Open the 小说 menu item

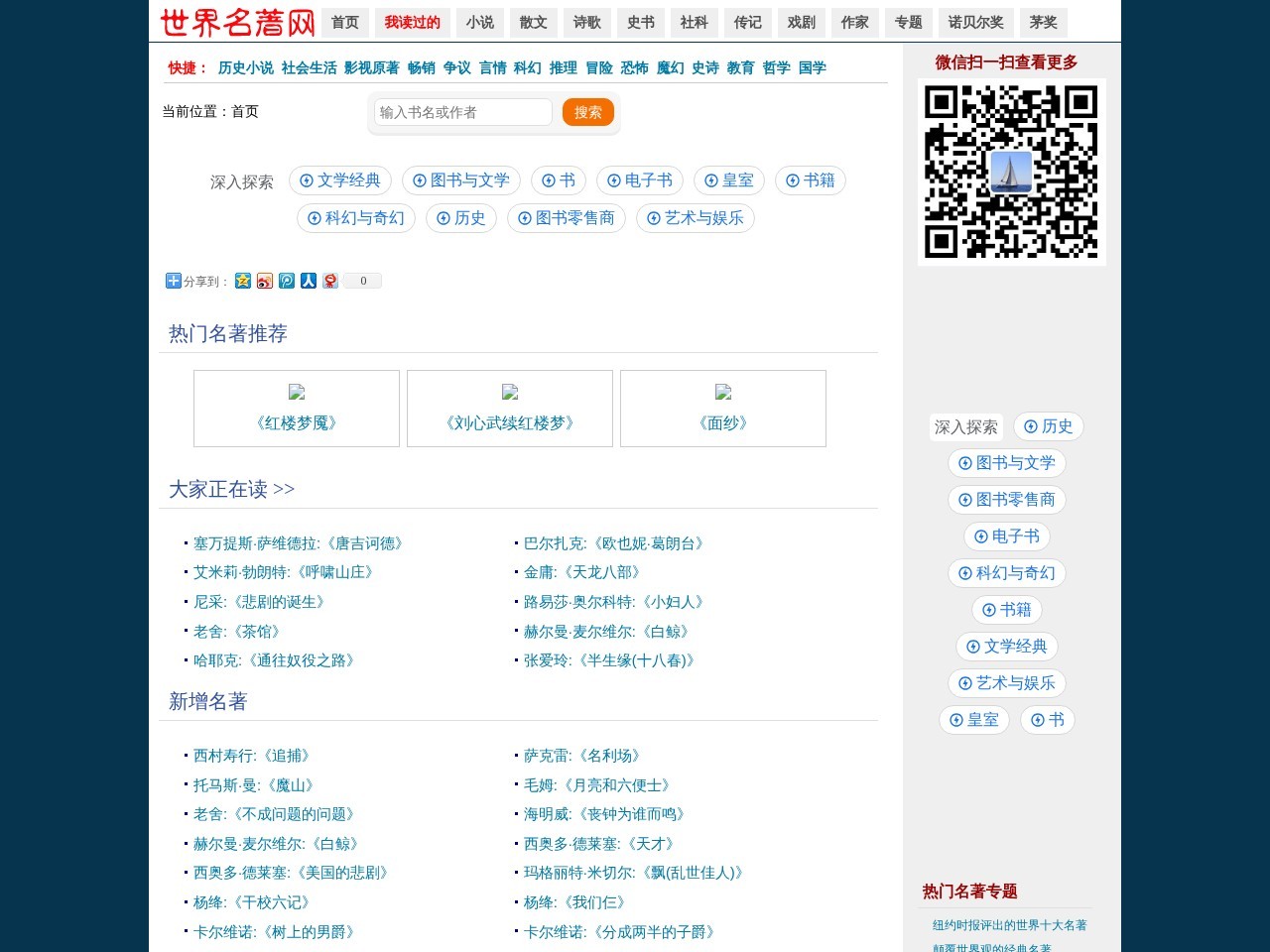(x=479, y=22)
